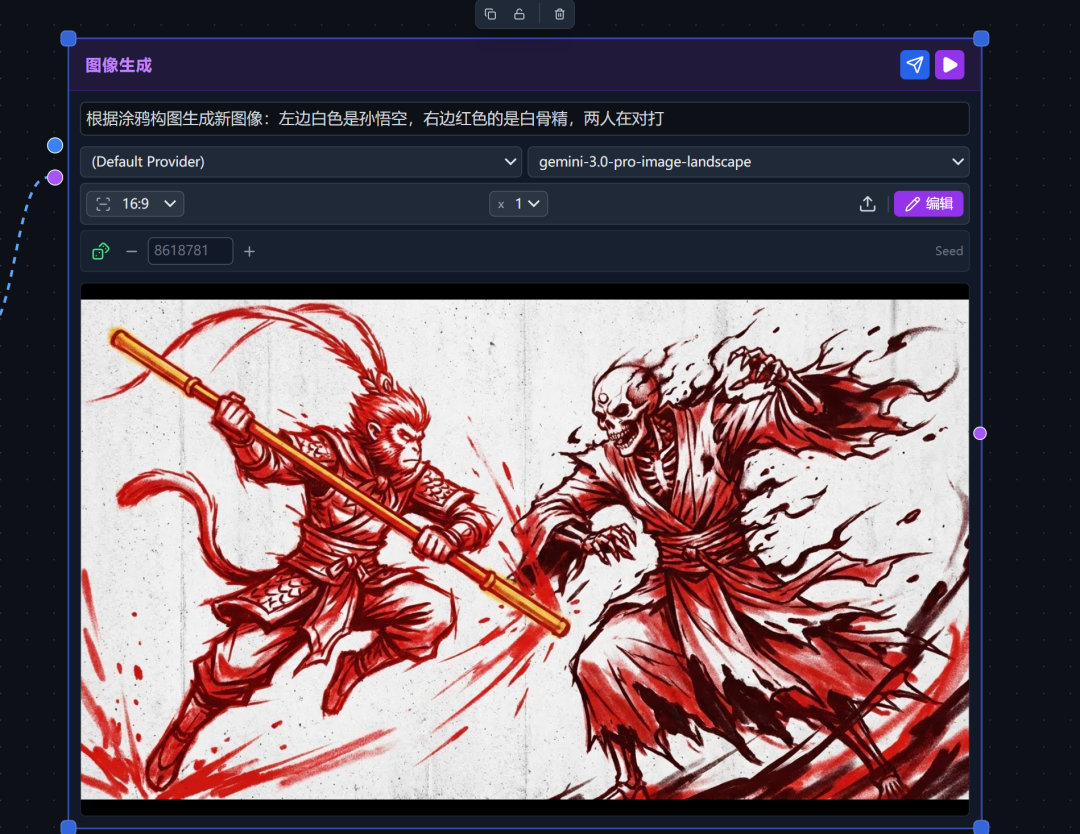The height and width of the screenshot is (834, 1080).
Task: Open the 16:9 aspect ratio dropdown
Action: tap(135, 204)
